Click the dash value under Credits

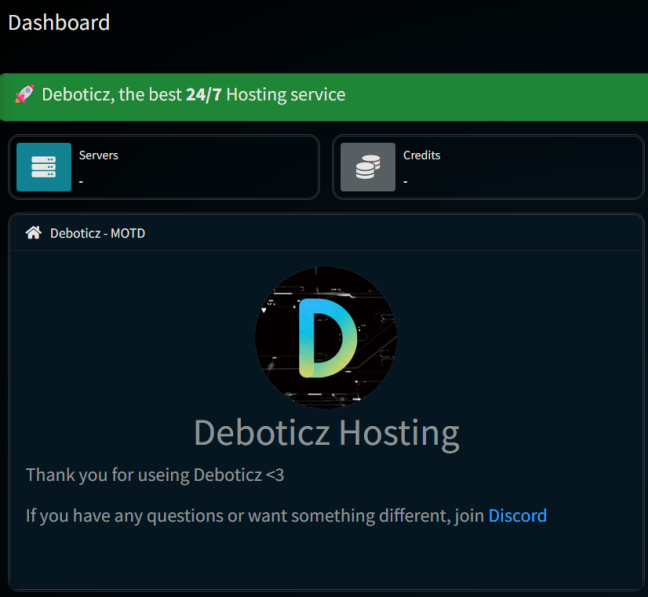pyautogui.click(x=405, y=181)
